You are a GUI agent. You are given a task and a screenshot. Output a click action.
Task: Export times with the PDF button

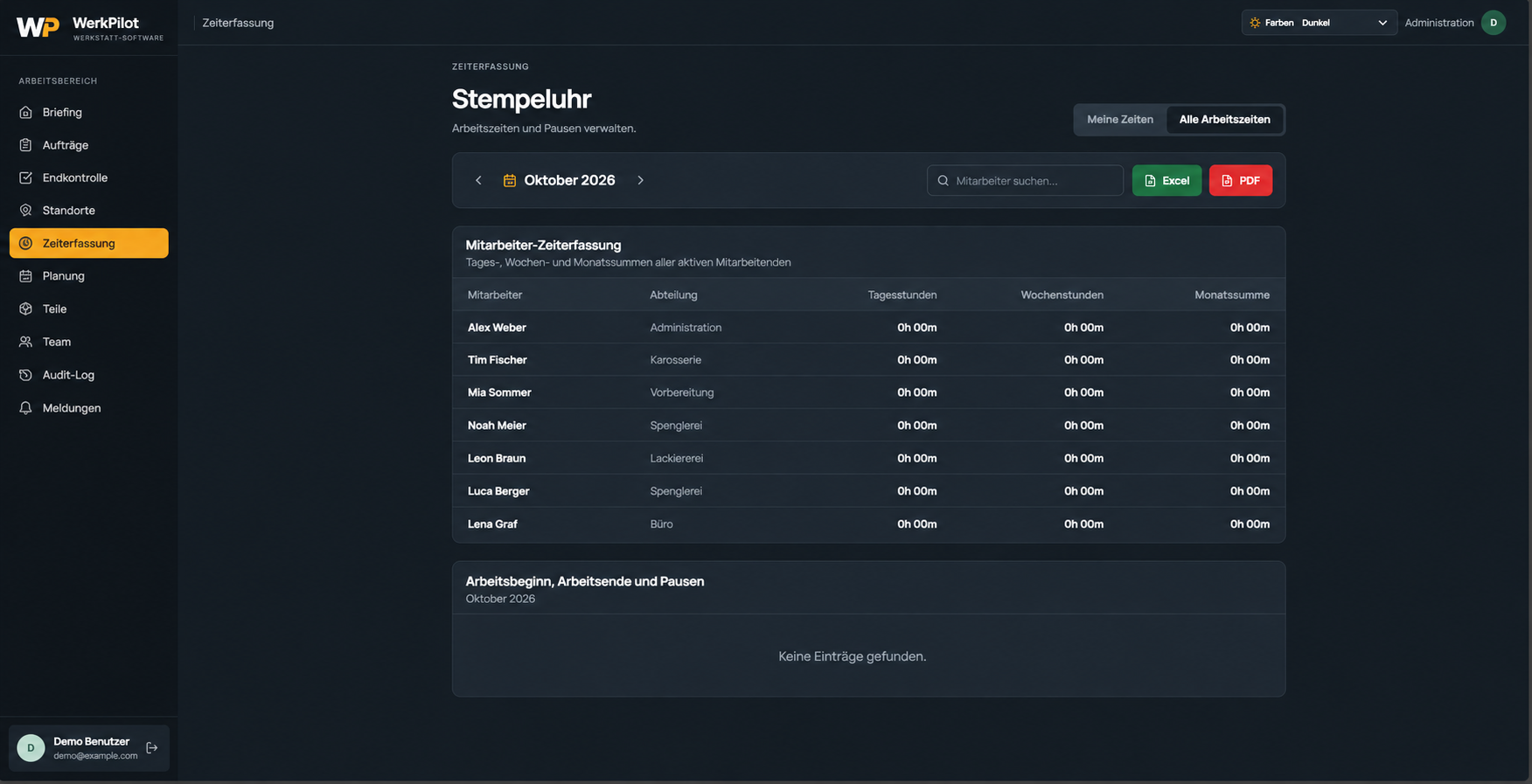tap(1240, 181)
